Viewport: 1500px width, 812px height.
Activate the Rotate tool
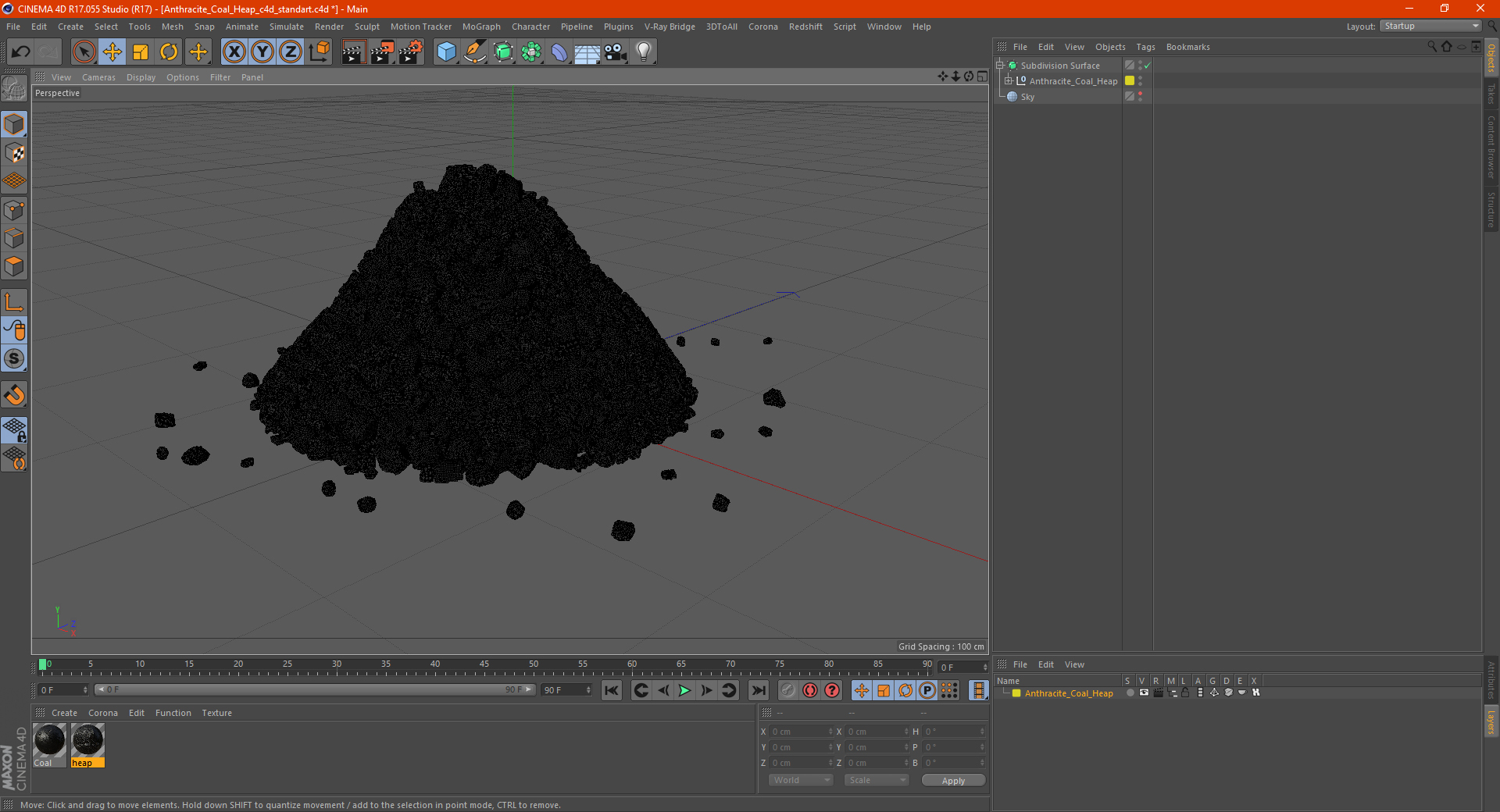[169, 52]
